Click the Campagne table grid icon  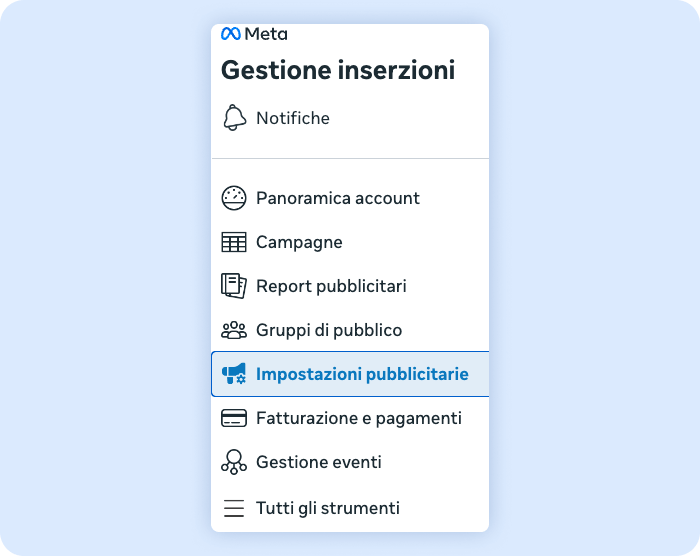234,242
